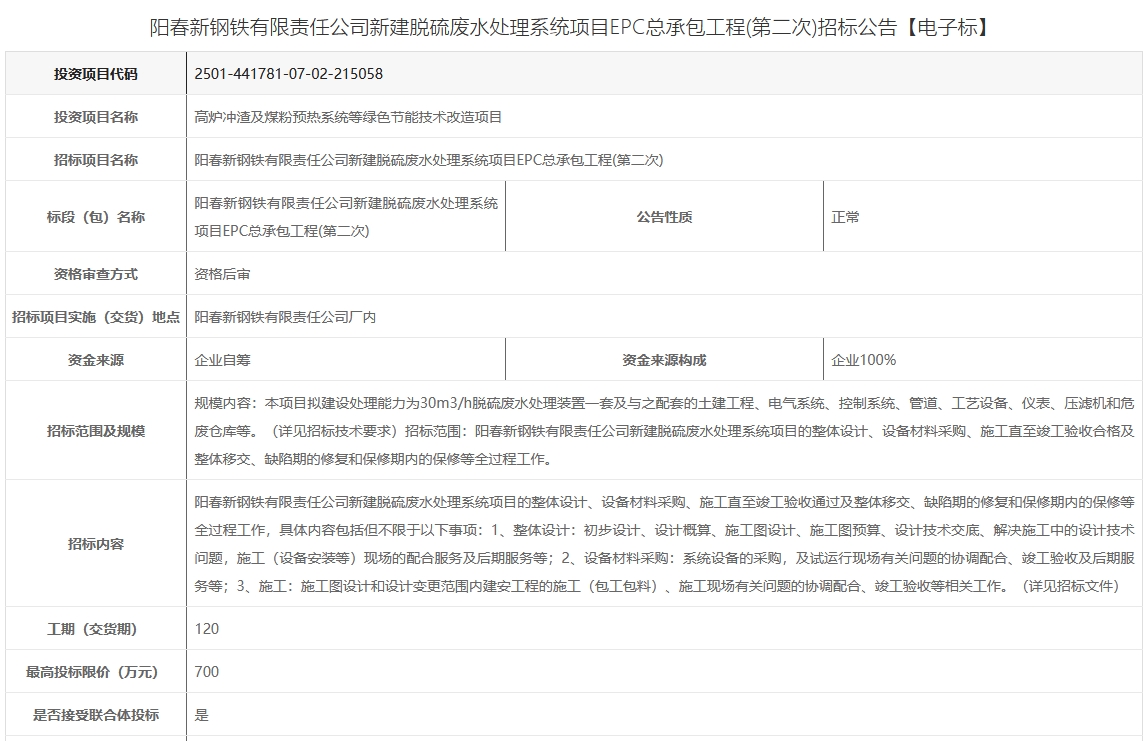Select the text 高炉冲渣及煤粉预热系统等绿色节能技术改造项目
Screen dimensions: 1148x741
coord(348,117)
